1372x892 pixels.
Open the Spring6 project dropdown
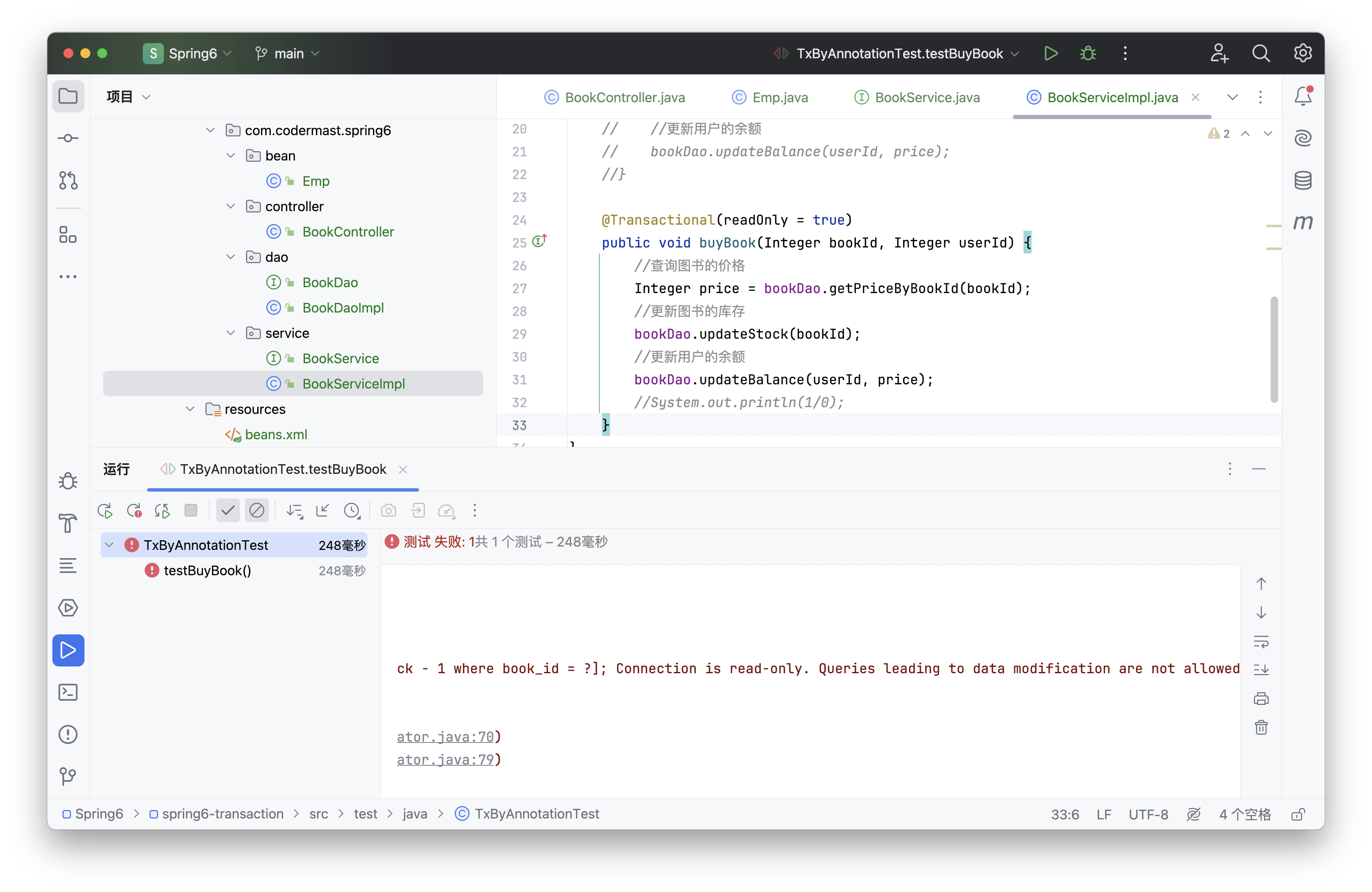tap(188, 54)
